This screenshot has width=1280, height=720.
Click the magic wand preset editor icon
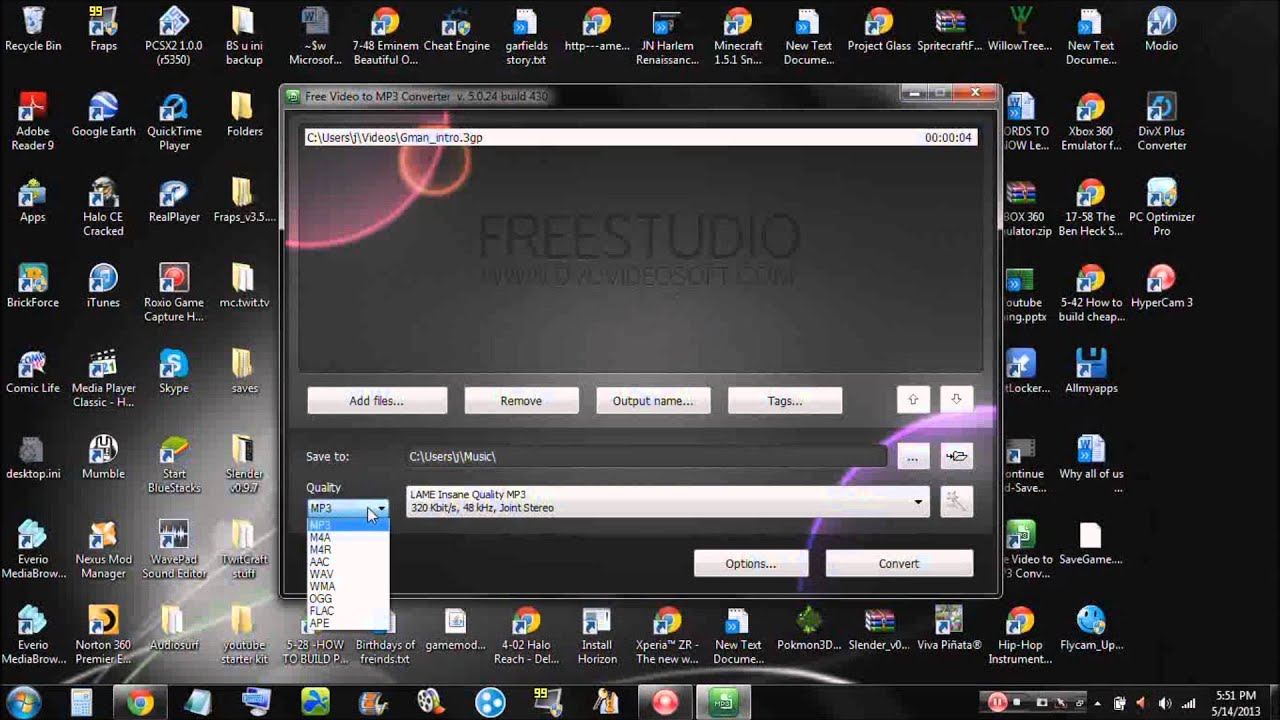click(957, 502)
